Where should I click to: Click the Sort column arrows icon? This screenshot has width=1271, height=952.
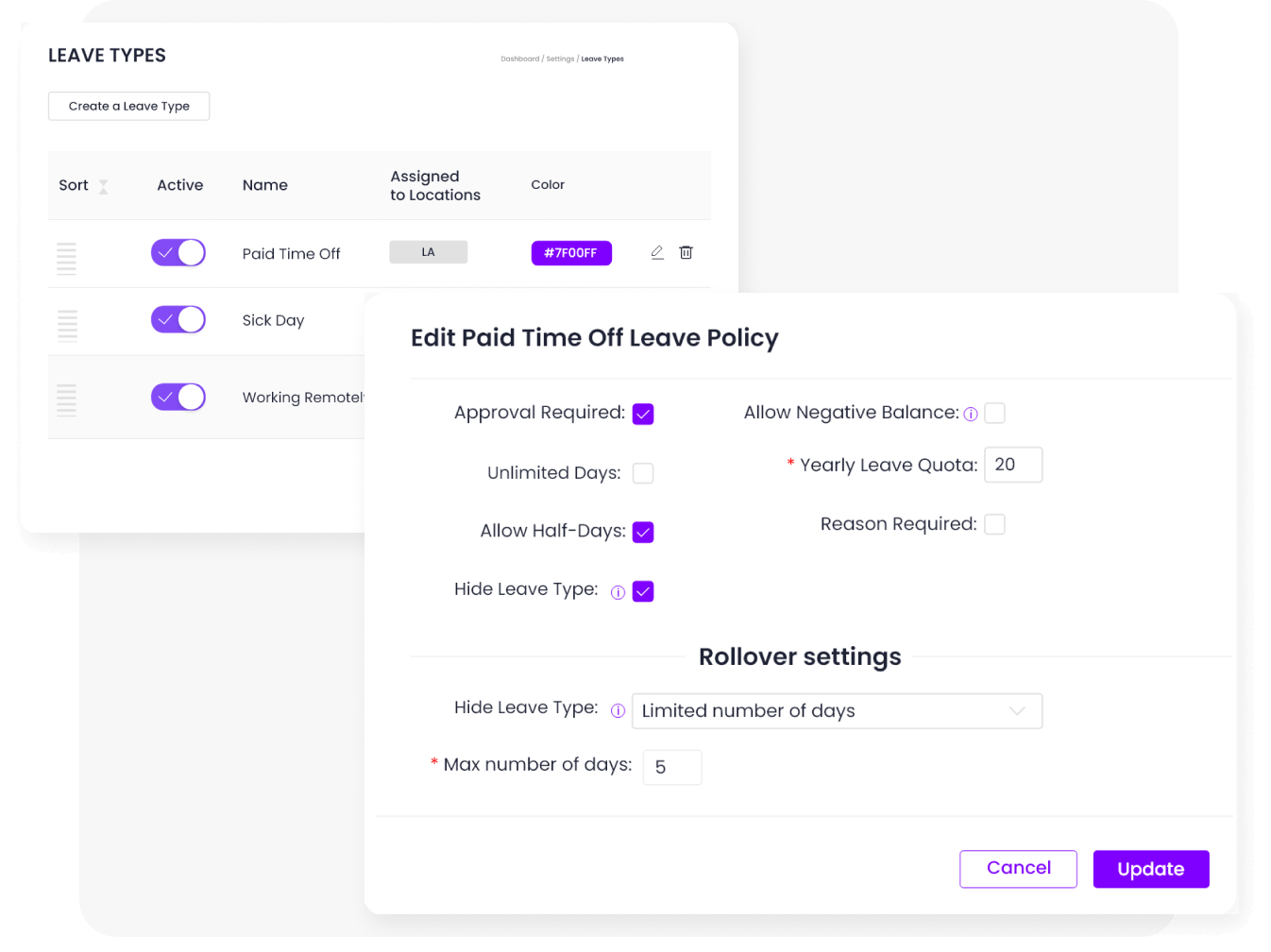click(104, 186)
